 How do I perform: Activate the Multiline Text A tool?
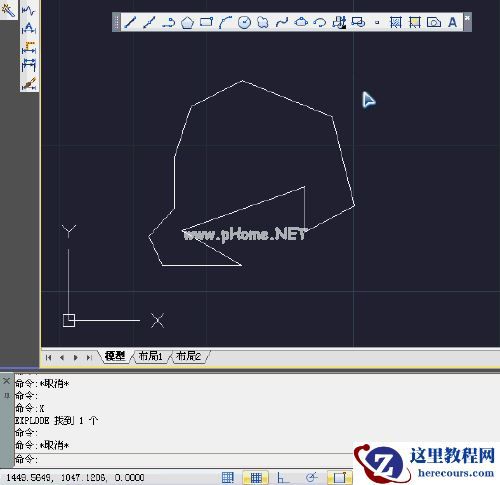(452, 22)
